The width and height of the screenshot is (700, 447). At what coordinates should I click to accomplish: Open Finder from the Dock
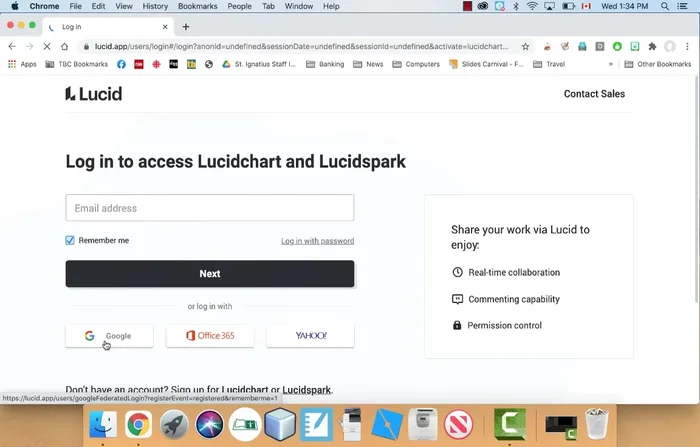click(x=103, y=424)
